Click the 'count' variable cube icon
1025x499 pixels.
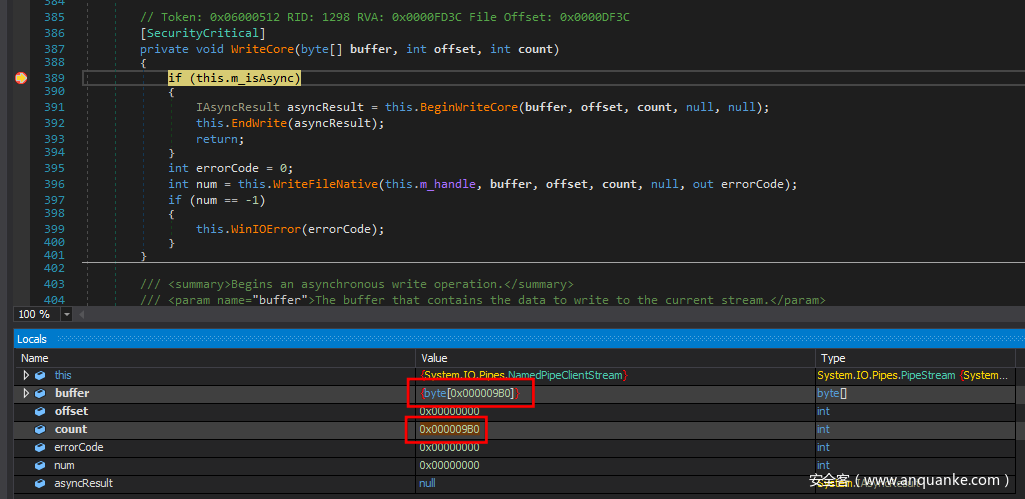pos(39,429)
